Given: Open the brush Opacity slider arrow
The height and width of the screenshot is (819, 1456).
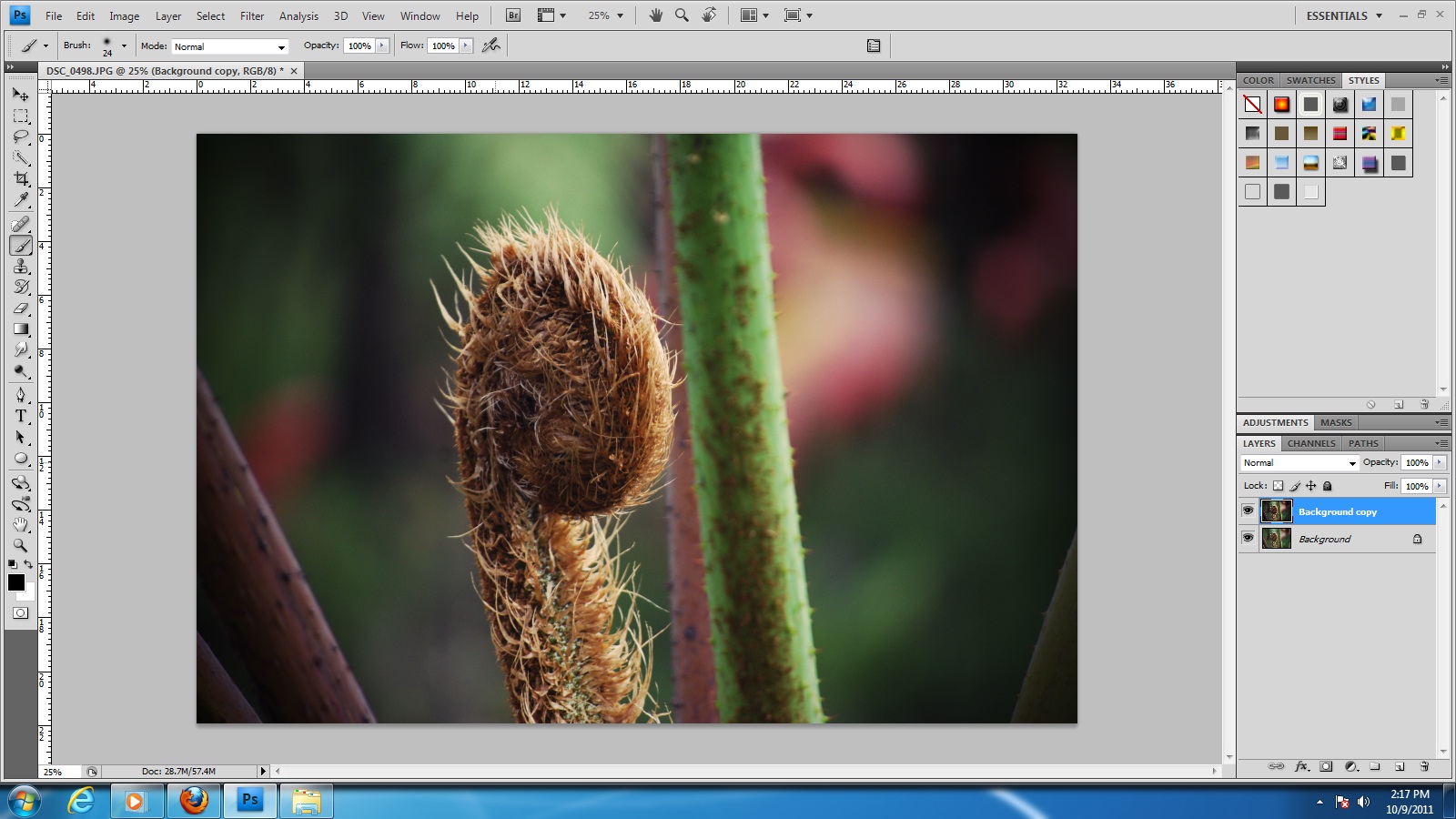Looking at the screenshot, I should pos(382,45).
